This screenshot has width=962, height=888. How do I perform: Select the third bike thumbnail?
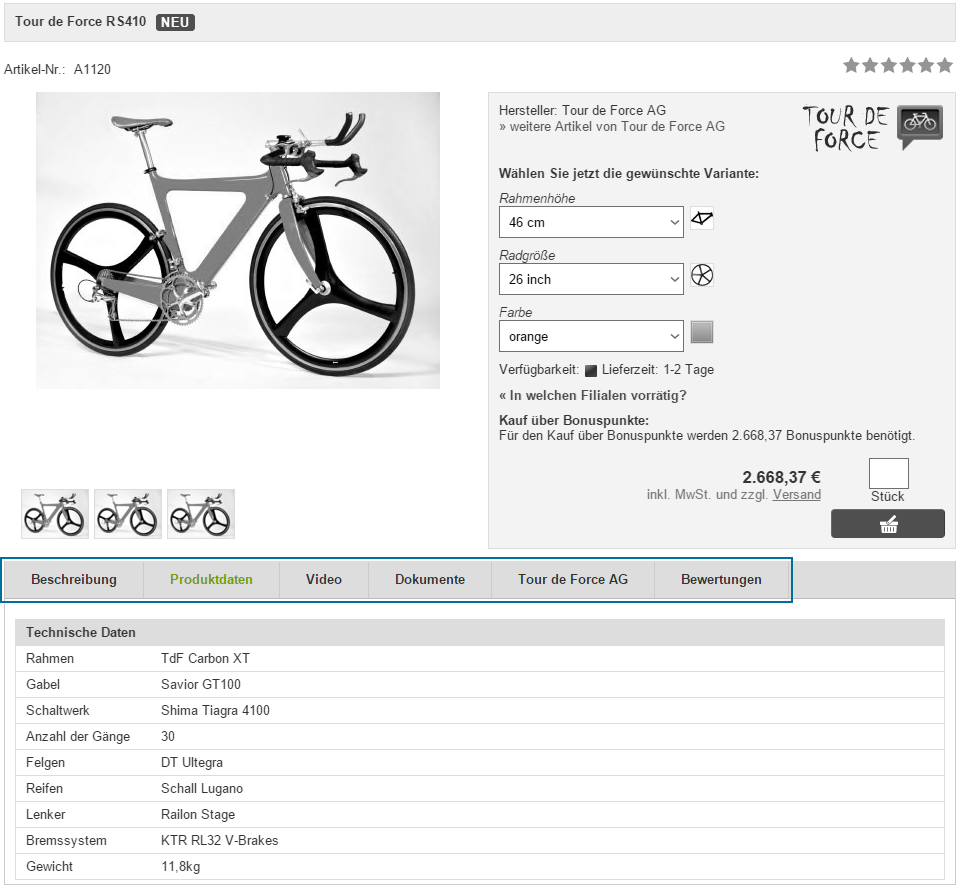click(x=201, y=514)
